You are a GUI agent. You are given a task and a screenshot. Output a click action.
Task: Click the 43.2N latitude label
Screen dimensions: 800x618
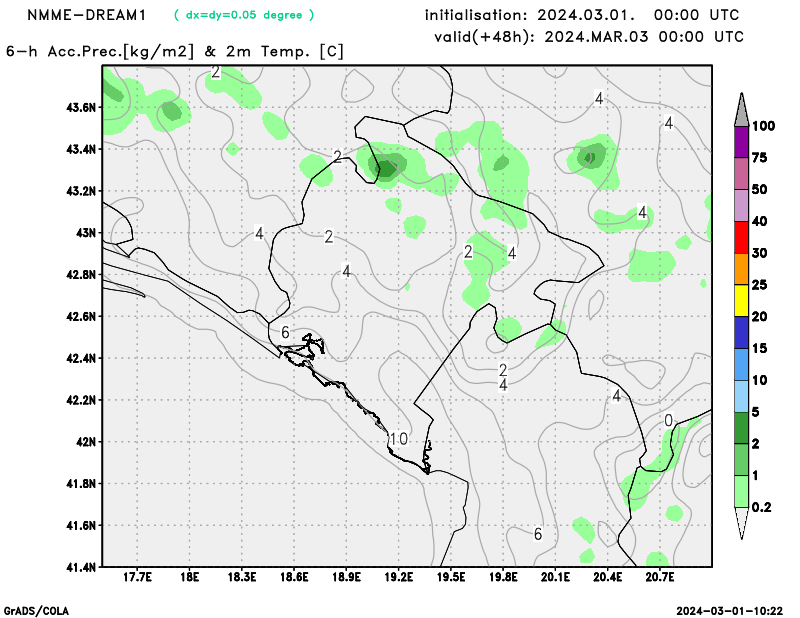[81, 191]
